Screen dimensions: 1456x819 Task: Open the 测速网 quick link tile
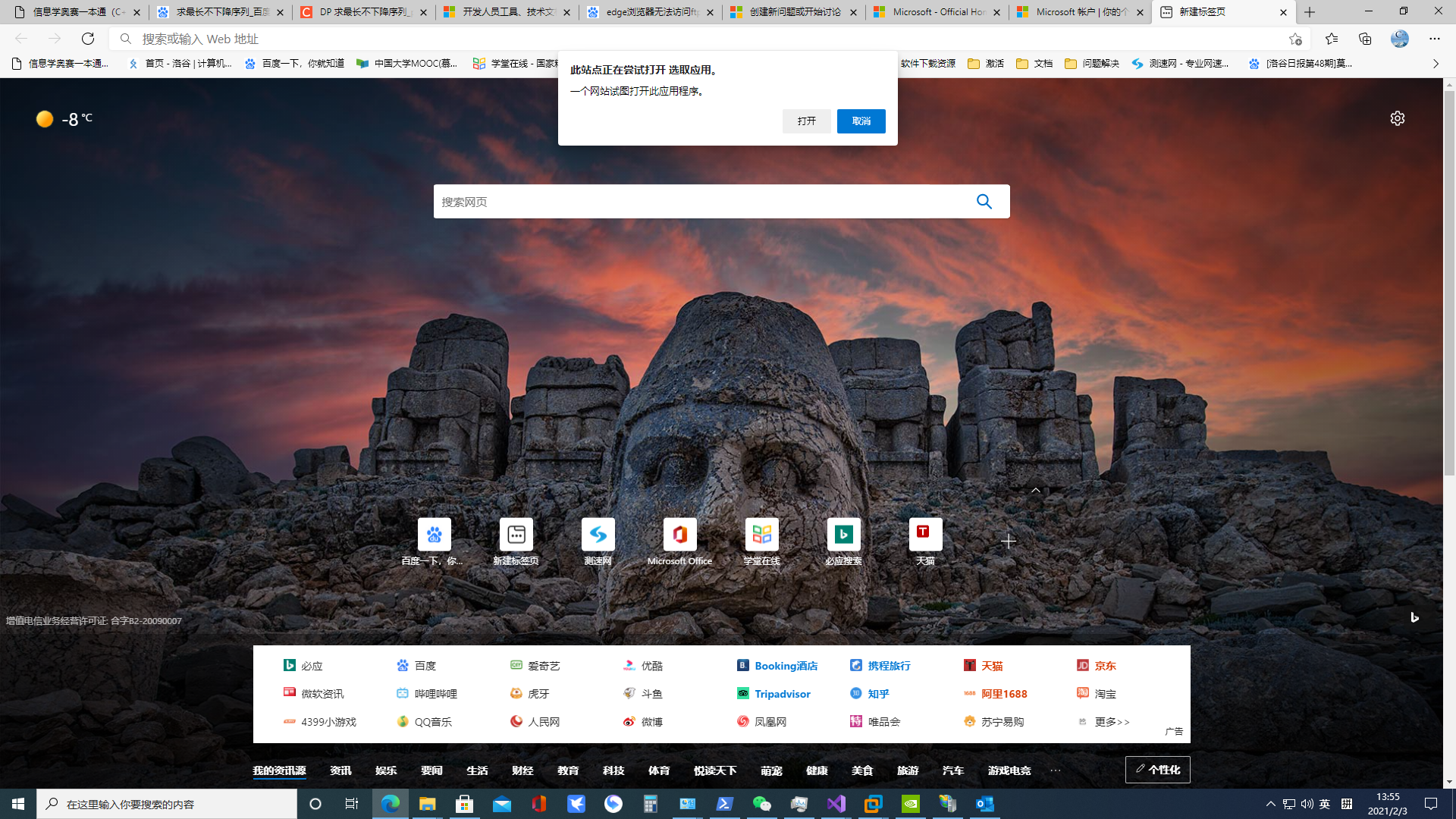click(598, 535)
